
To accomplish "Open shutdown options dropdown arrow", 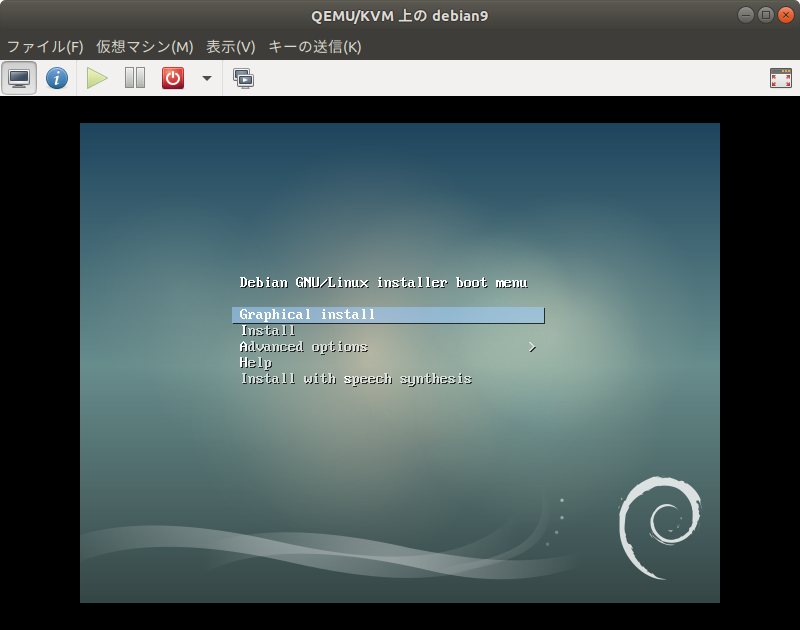I will tap(207, 78).
